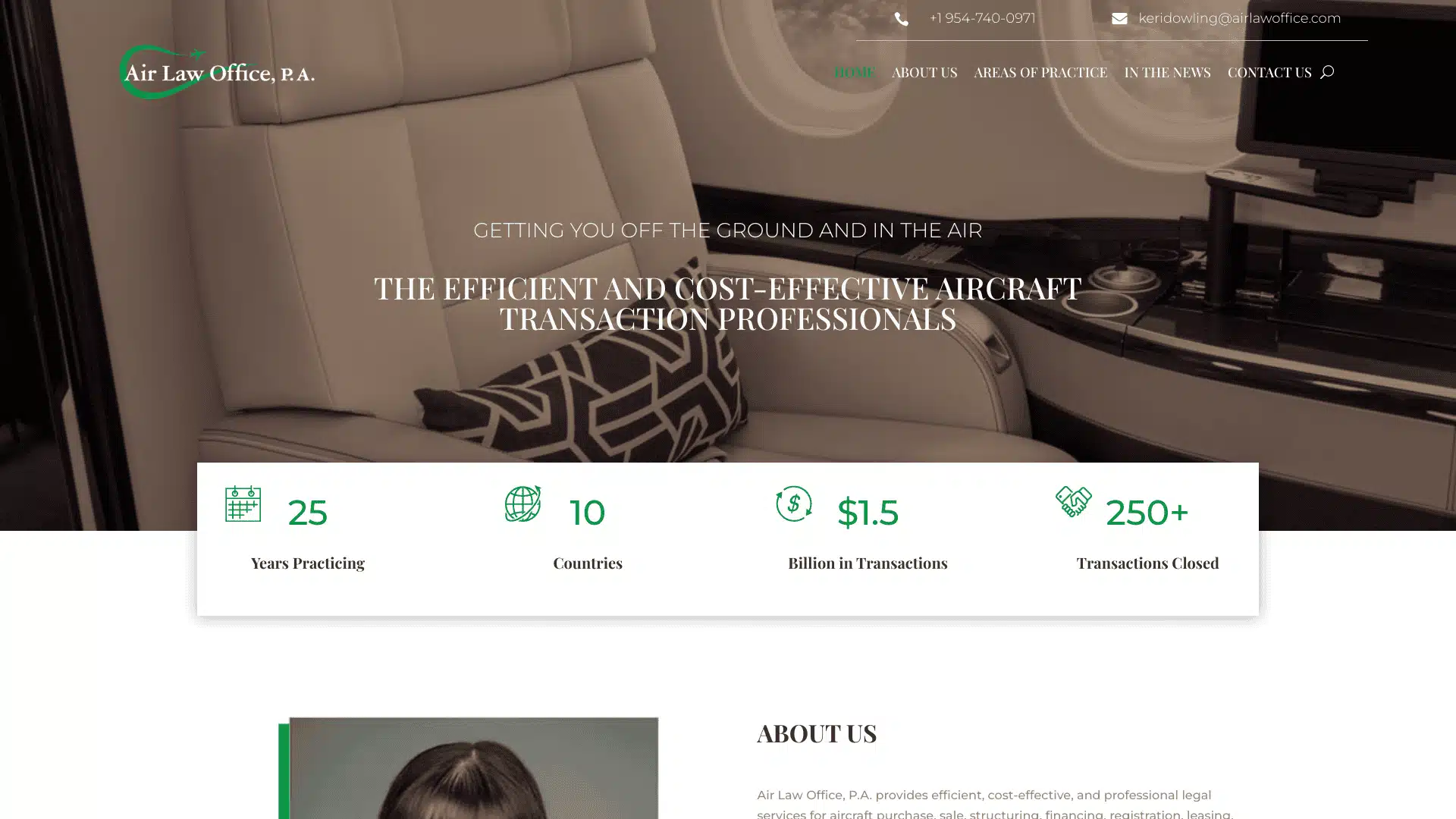The image size is (1456, 819).
Task: Click the Transactions Closed label
Action: pyautogui.click(x=1147, y=563)
